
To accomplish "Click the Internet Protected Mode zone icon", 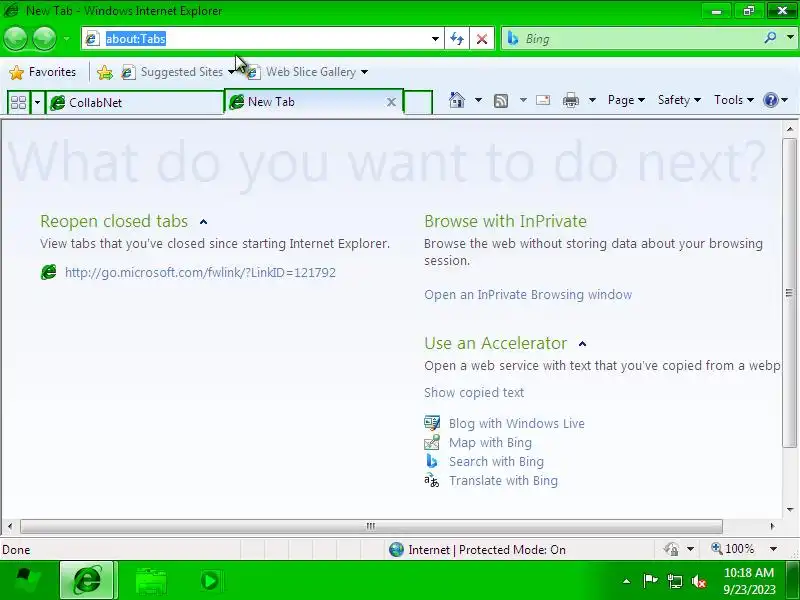I will 396,549.
